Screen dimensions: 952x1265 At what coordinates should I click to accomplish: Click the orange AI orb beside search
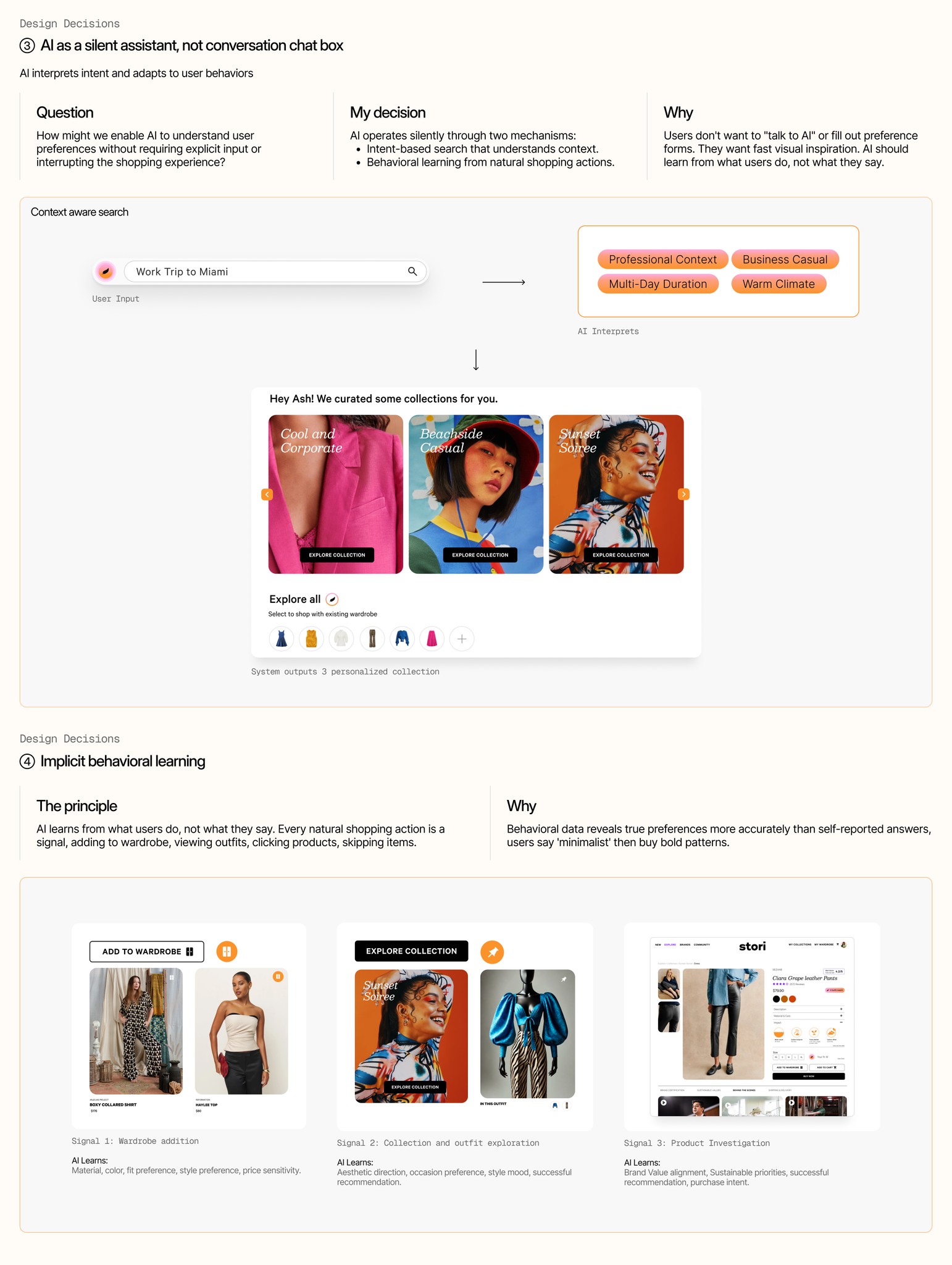[106, 271]
